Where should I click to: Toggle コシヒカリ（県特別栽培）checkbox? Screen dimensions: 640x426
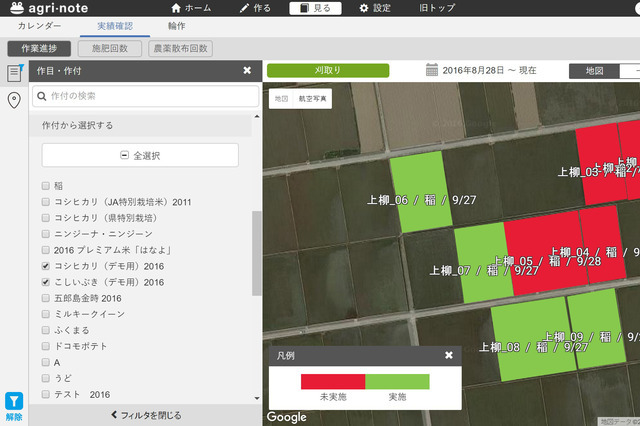pos(46,218)
